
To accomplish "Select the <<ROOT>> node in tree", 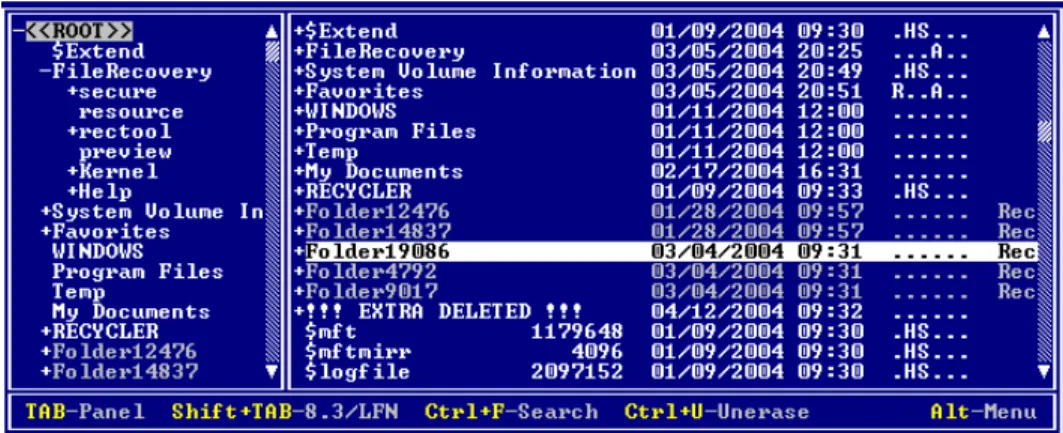I will pyautogui.click(x=79, y=31).
